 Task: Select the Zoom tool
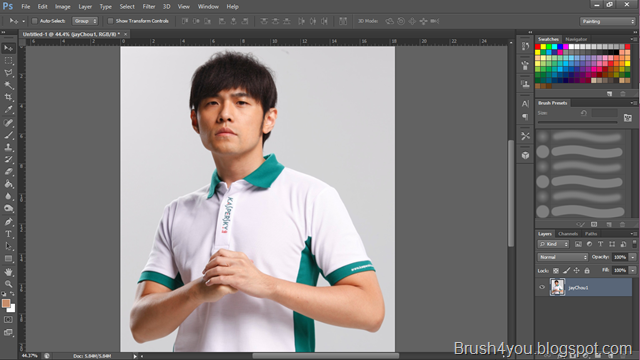[x=8, y=284]
